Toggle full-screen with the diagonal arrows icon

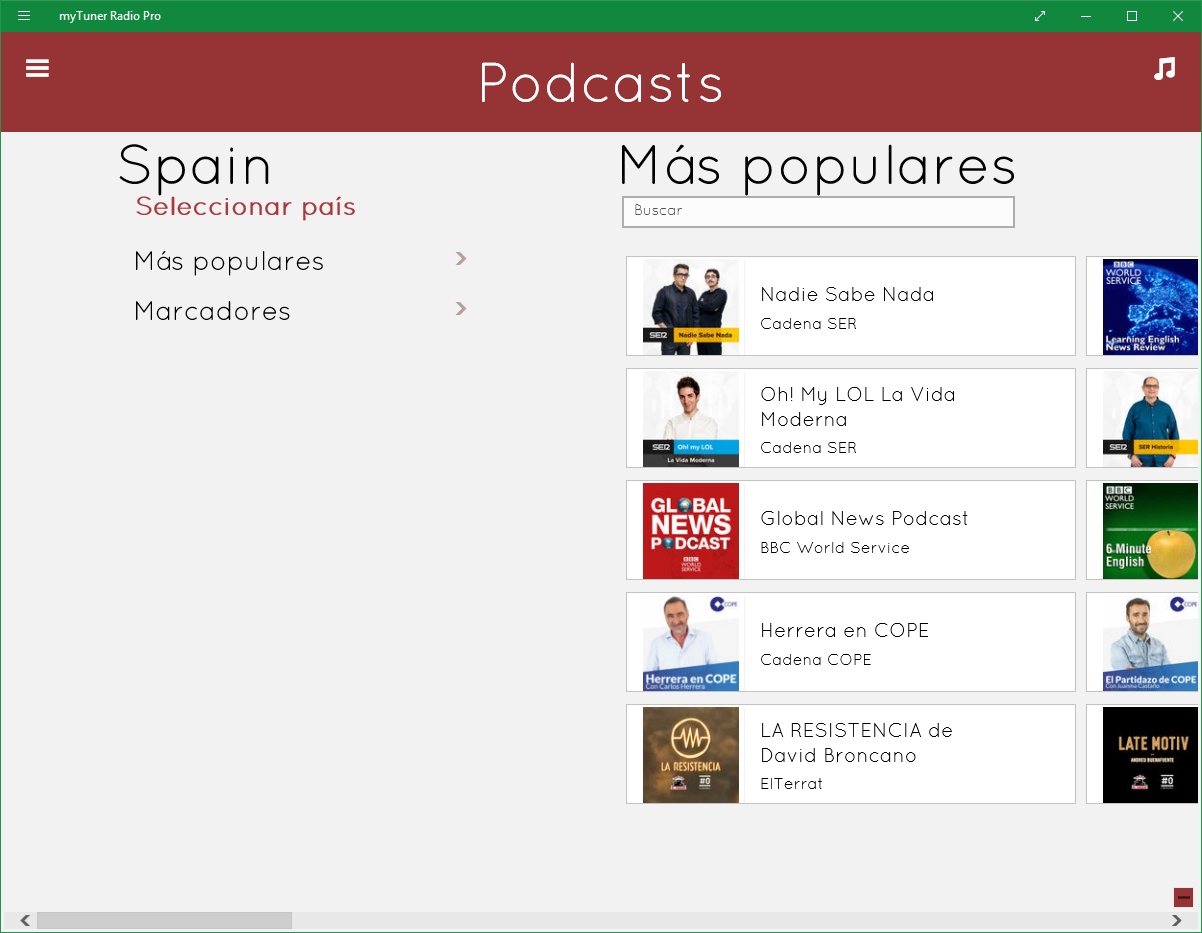[x=1040, y=16]
